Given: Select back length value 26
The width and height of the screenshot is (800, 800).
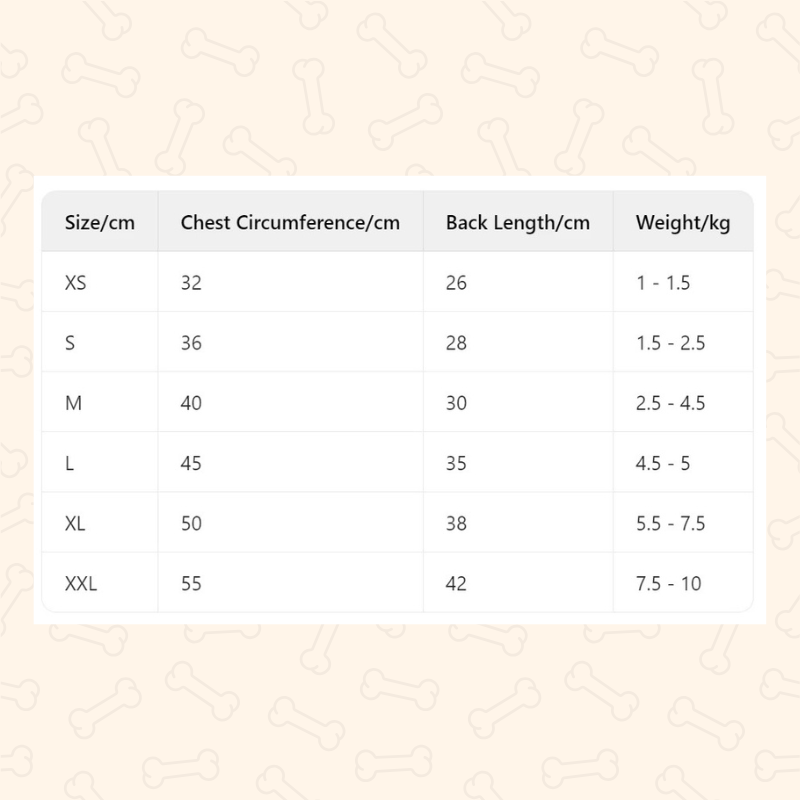Looking at the screenshot, I should tap(456, 283).
